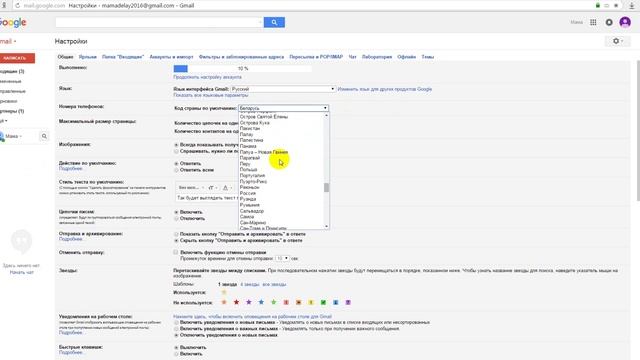Image resolution: width=640 pixels, height=360 pixels.
Task: Open the text size icon in default text style
Action: [x=212, y=188]
